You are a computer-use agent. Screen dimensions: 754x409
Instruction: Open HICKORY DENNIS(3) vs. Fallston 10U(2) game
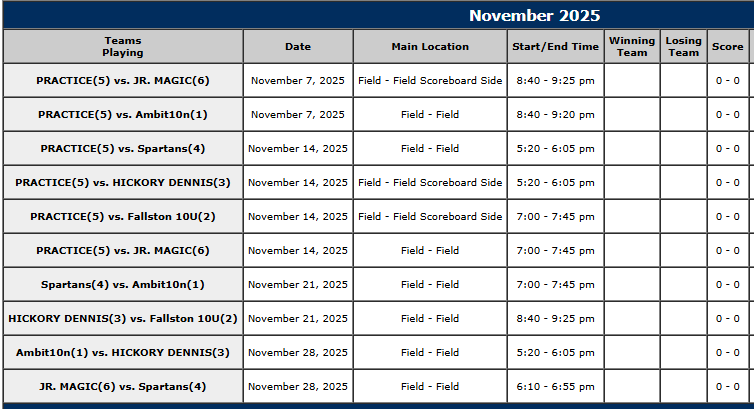click(x=123, y=318)
